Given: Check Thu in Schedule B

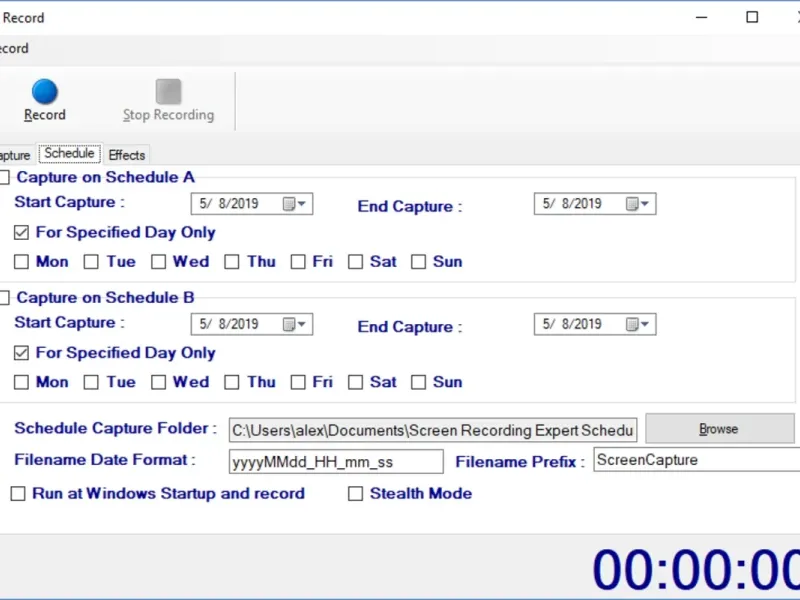Looking at the screenshot, I should tap(232, 382).
